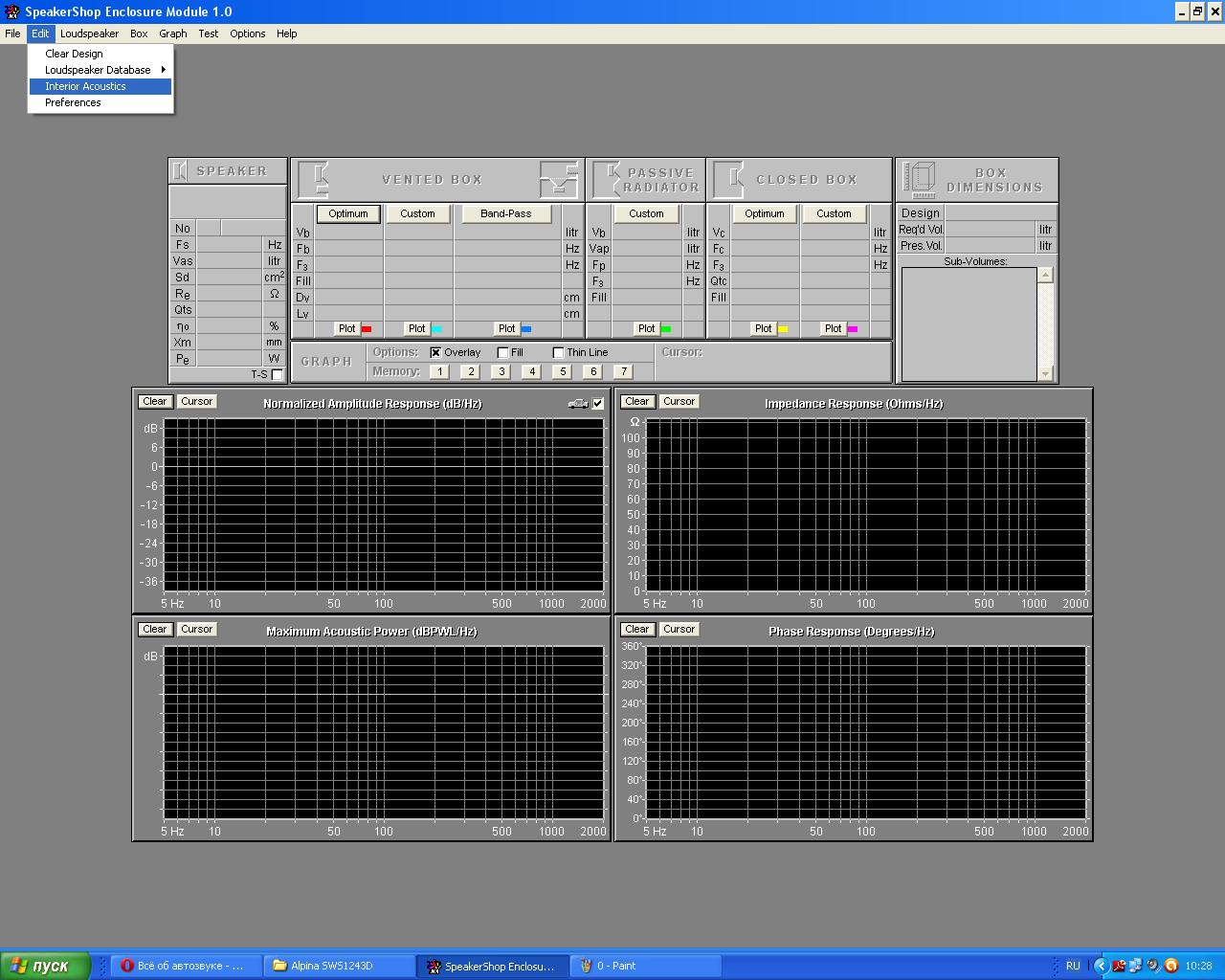The height and width of the screenshot is (980, 1225).
Task: Open the Graph menu
Action: [172, 33]
